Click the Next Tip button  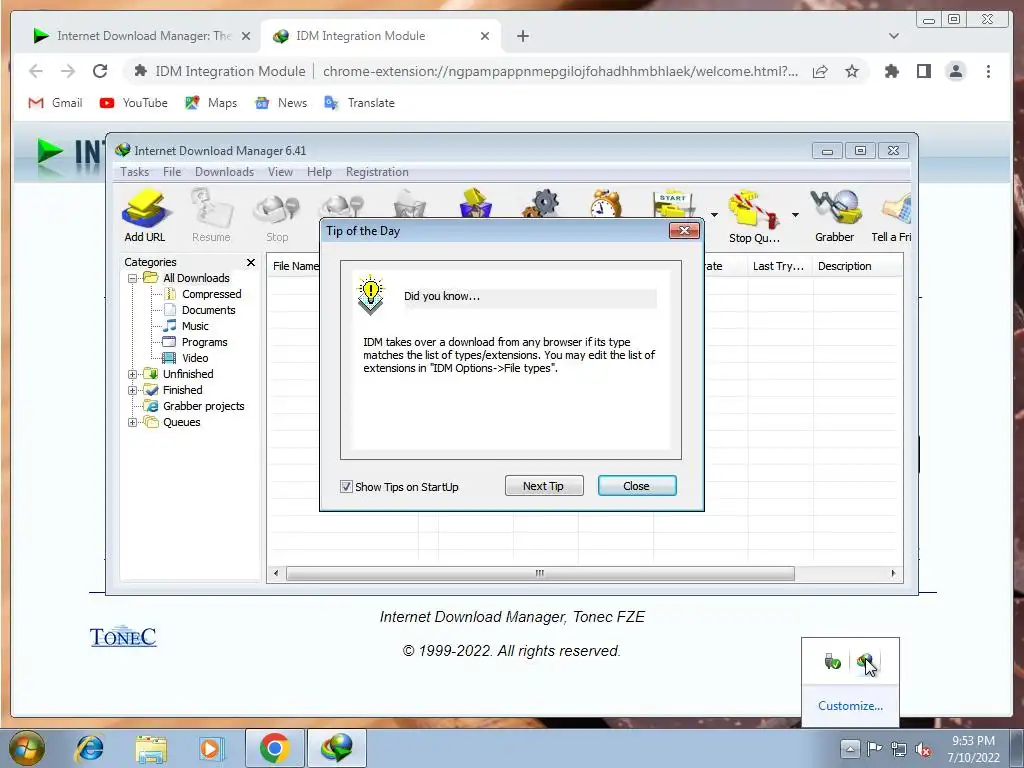pos(543,486)
